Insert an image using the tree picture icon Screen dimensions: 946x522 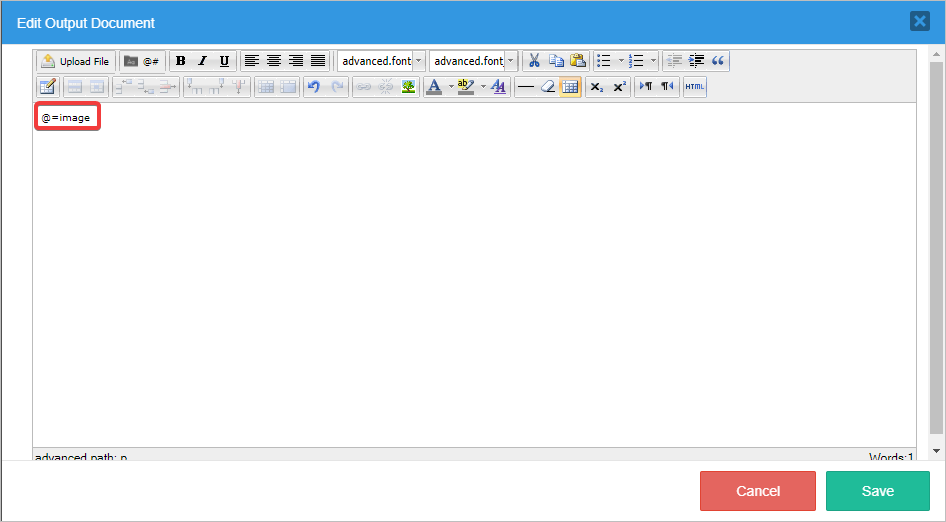click(x=408, y=87)
